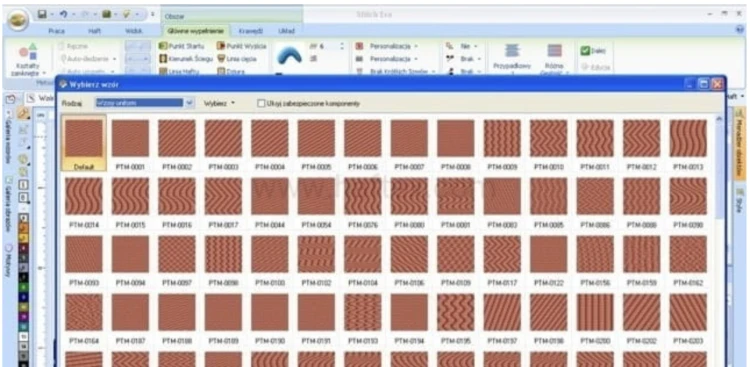
Task: Click the Dalej green check button
Action: [594, 50]
